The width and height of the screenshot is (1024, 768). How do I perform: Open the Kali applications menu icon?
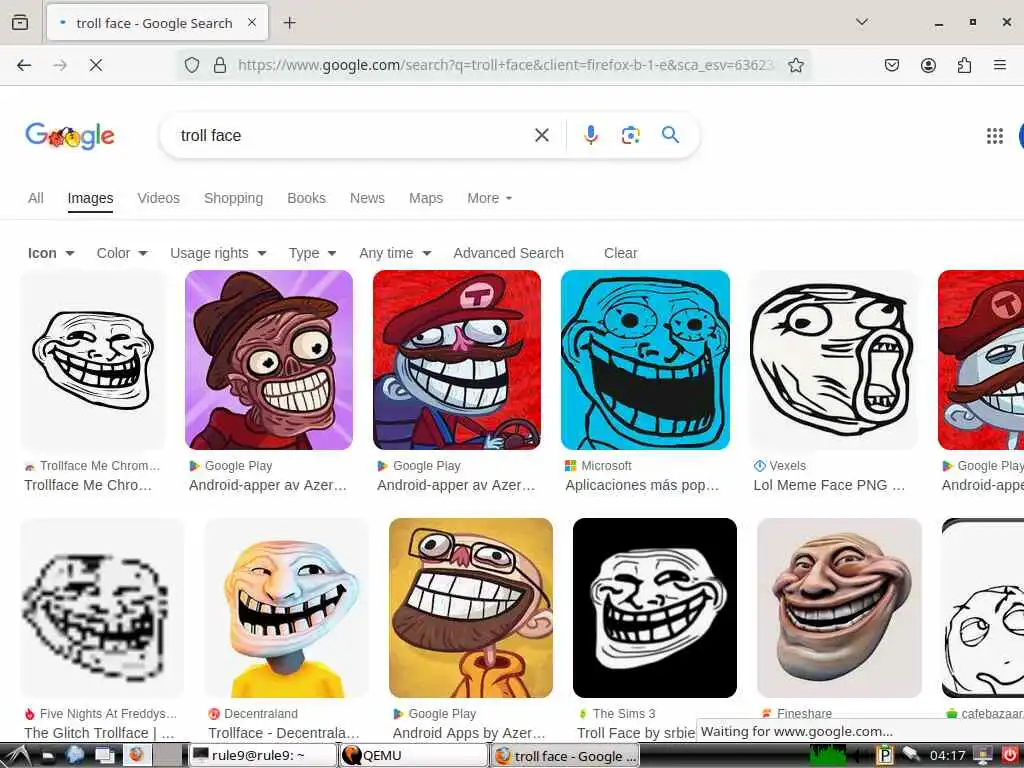17,756
